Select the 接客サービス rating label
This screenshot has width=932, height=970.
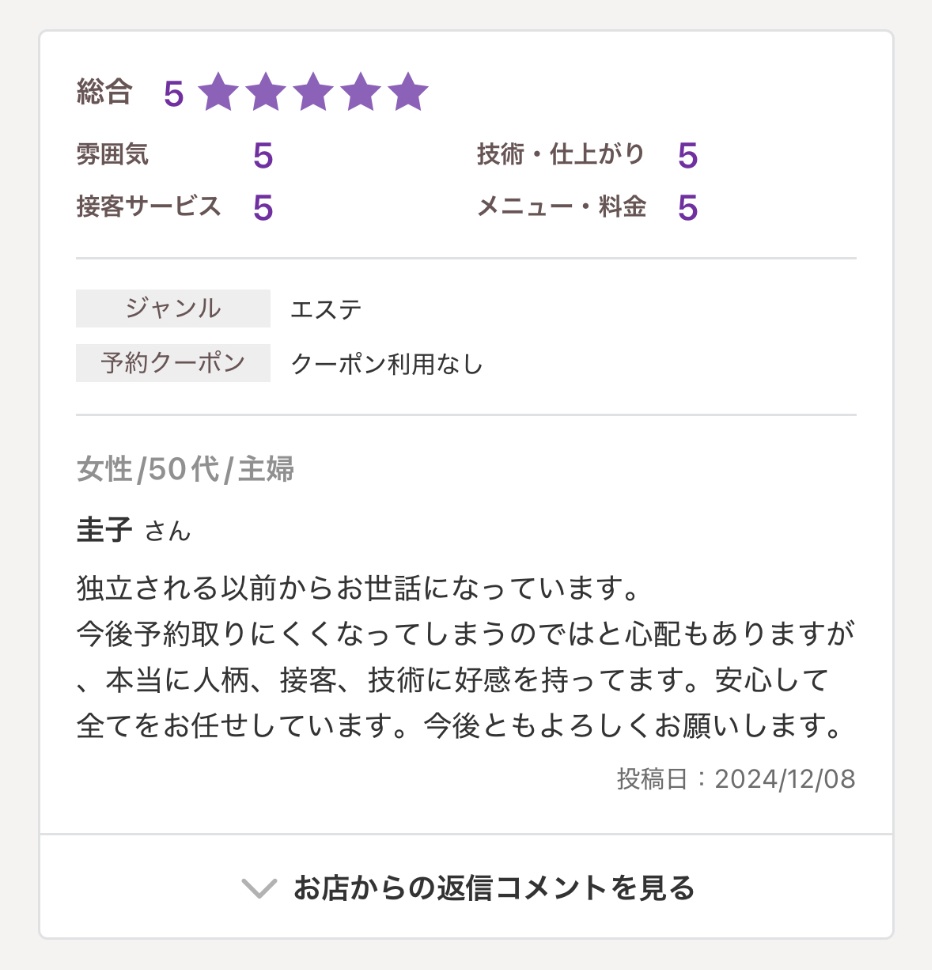click(x=148, y=207)
